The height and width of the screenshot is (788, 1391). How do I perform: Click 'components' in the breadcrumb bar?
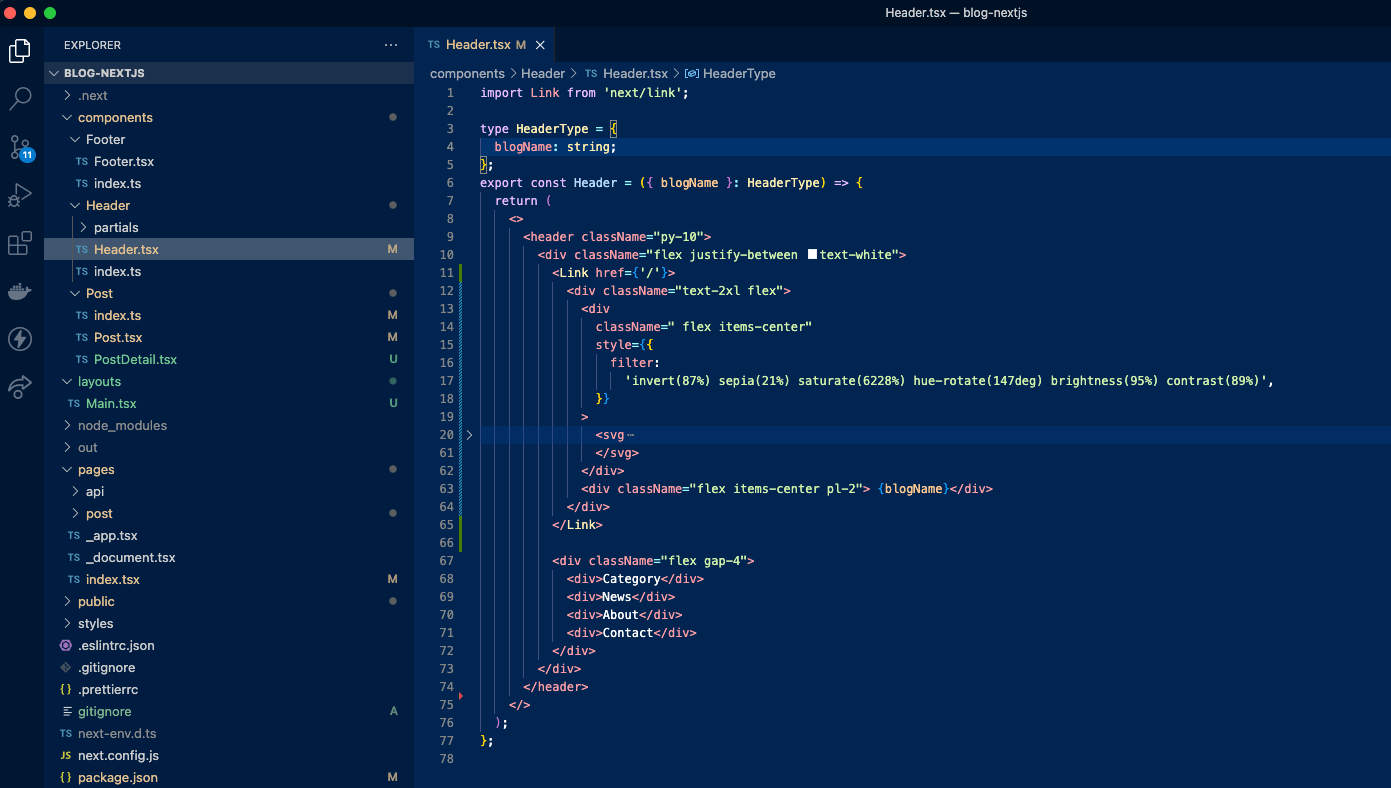pyautogui.click(x=467, y=73)
